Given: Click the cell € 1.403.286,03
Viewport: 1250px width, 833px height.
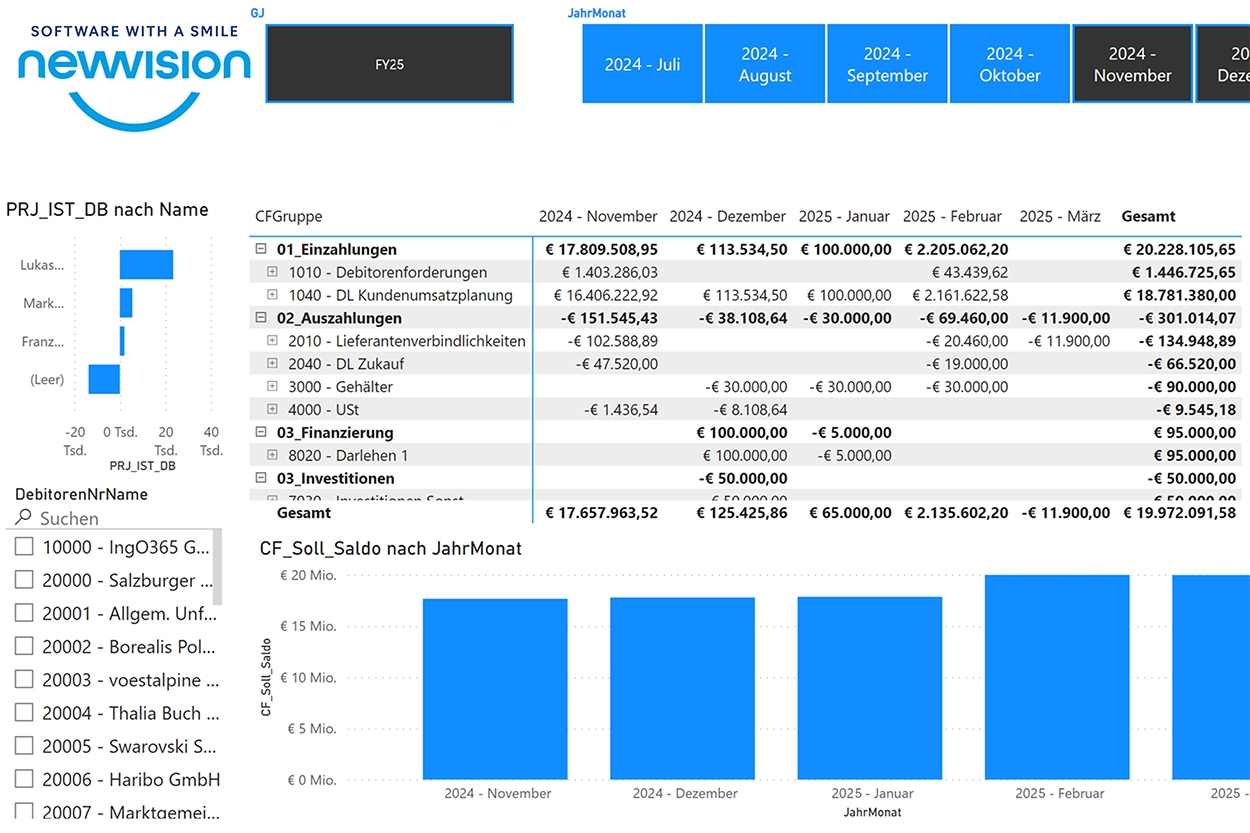Looking at the screenshot, I should [x=609, y=272].
